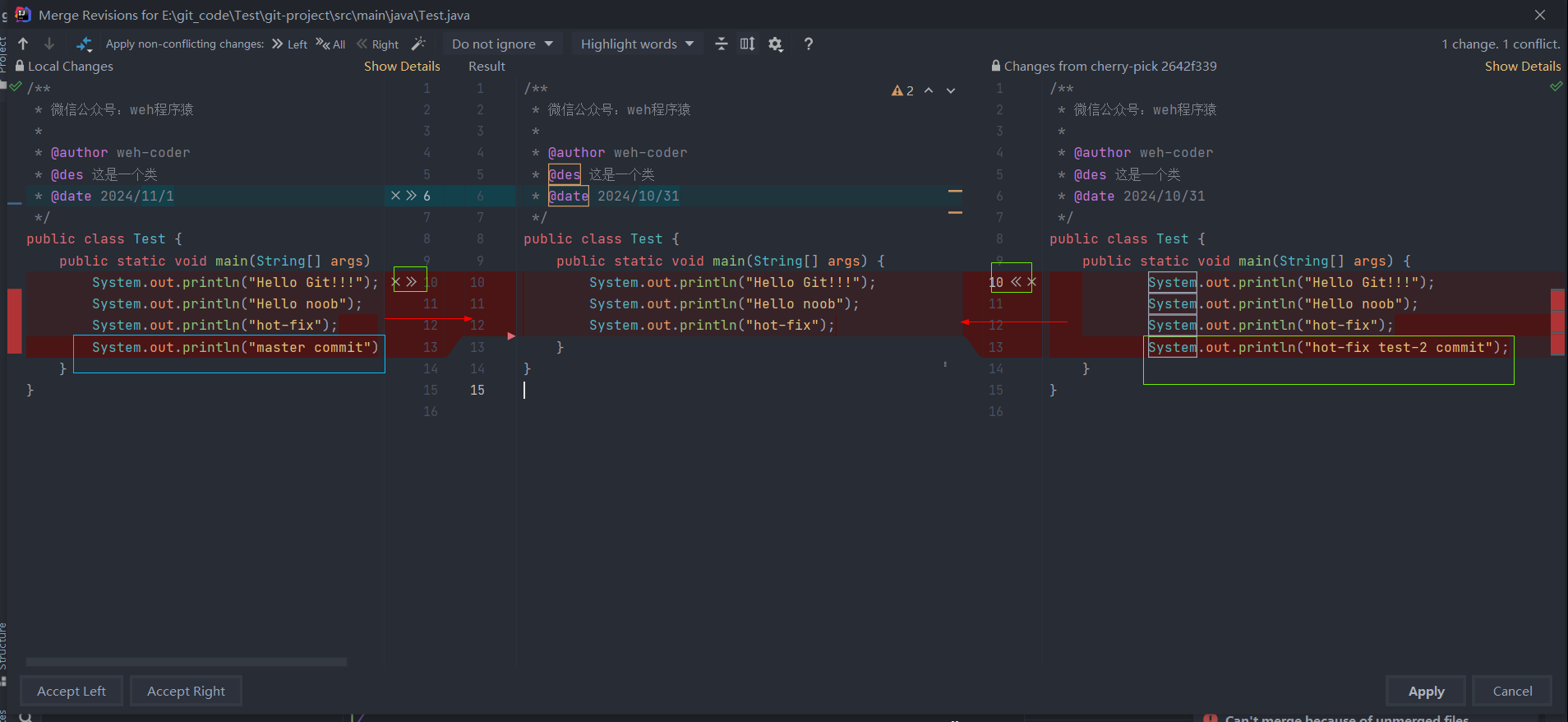Cancel the merge dialog
This screenshot has height=722, width=1568.
(1512, 691)
